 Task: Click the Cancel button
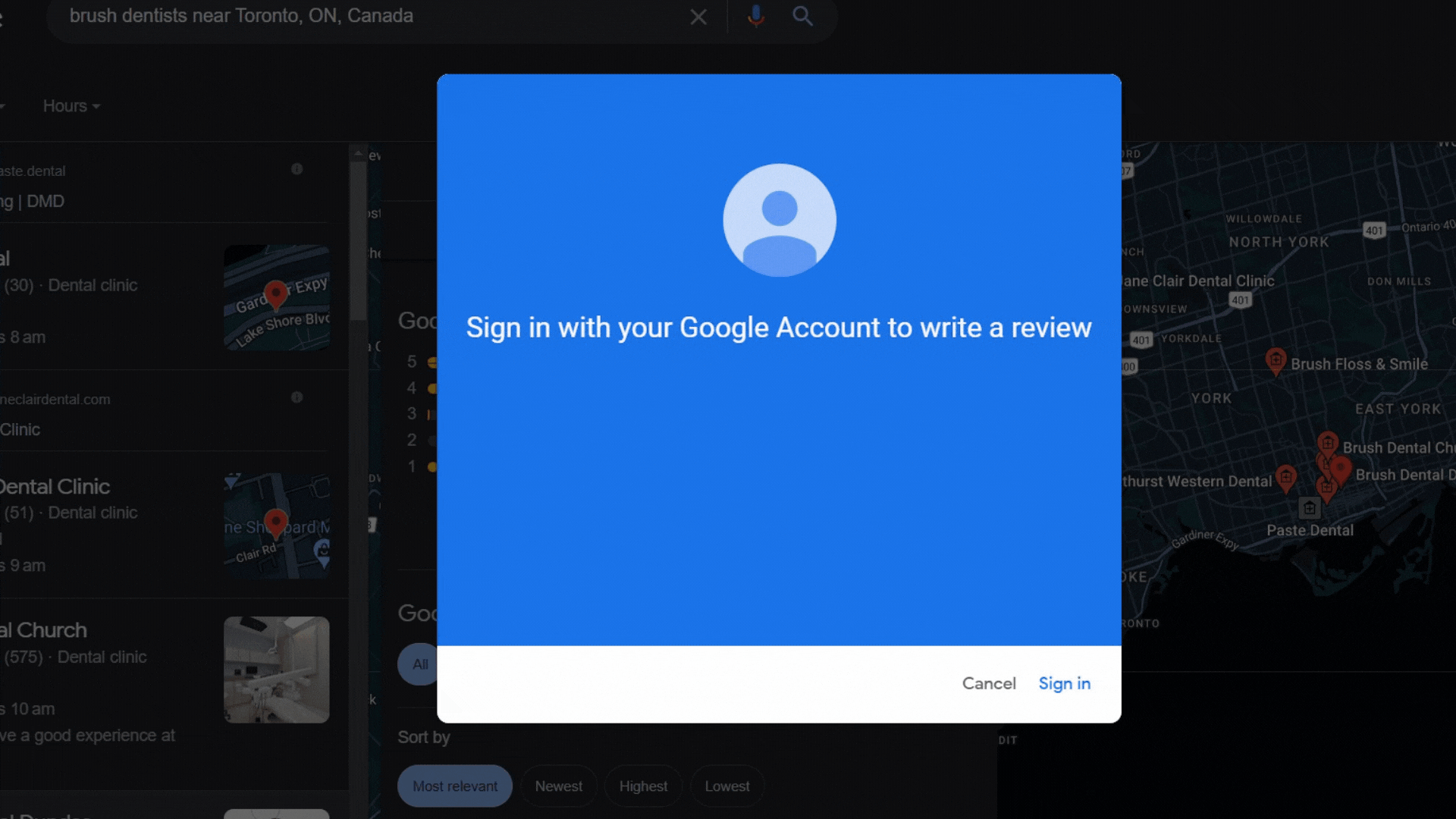[988, 683]
